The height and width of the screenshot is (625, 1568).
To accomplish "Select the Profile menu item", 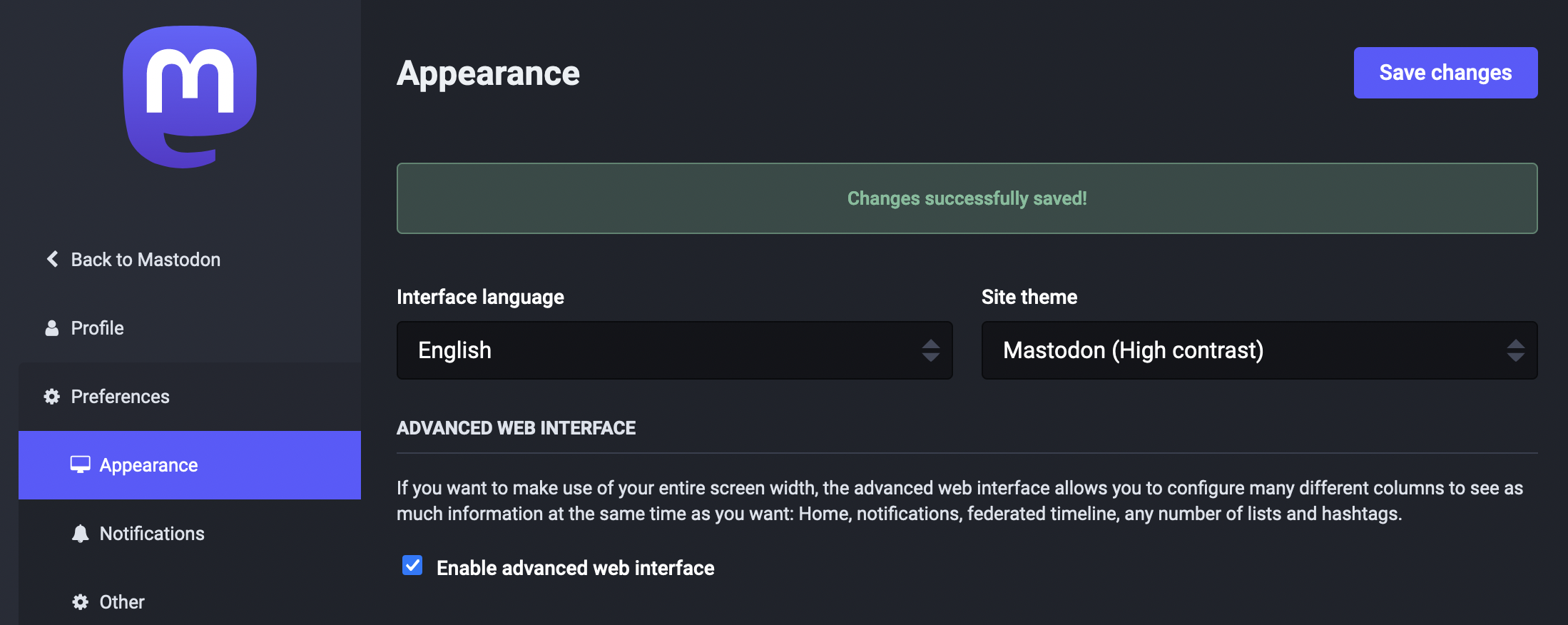I will (x=98, y=328).
